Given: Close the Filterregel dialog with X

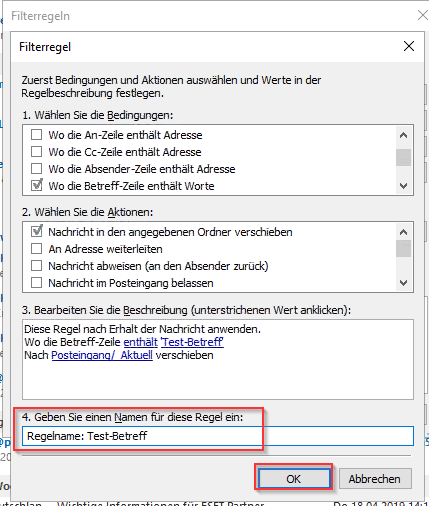Looking at the screenshot, I should click(409, 46).
